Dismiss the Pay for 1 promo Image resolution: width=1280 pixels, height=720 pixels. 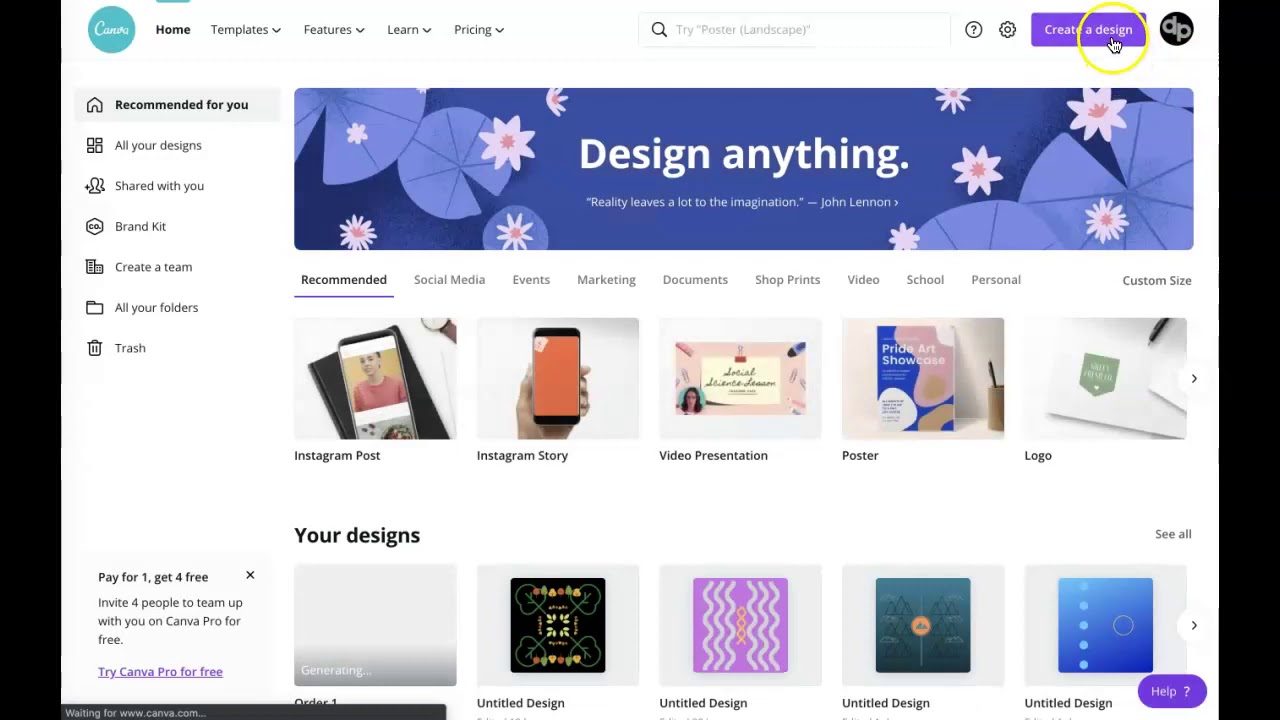[x=250, y=575]
